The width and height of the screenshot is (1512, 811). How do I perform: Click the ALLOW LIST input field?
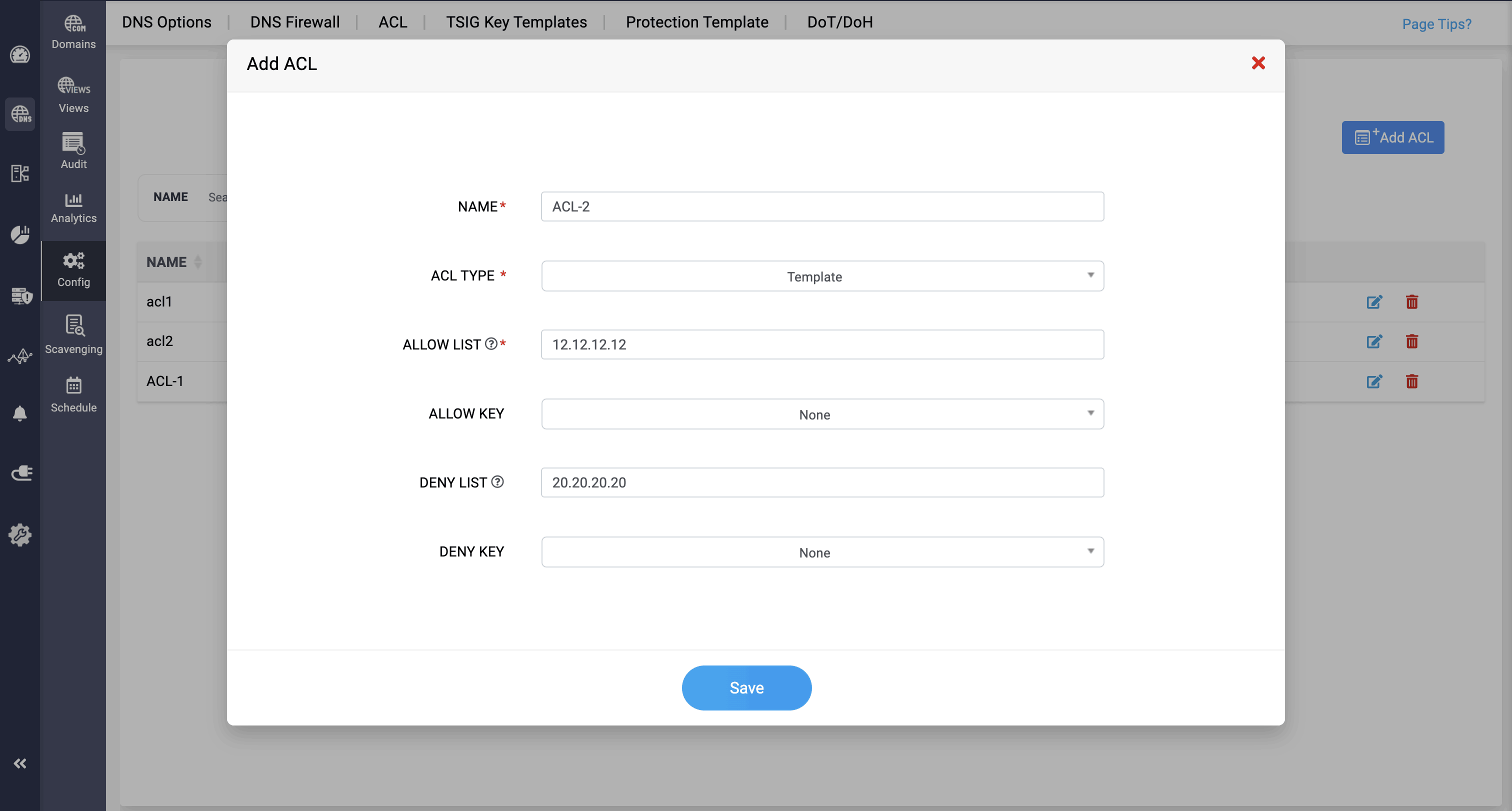pos(821,344)
